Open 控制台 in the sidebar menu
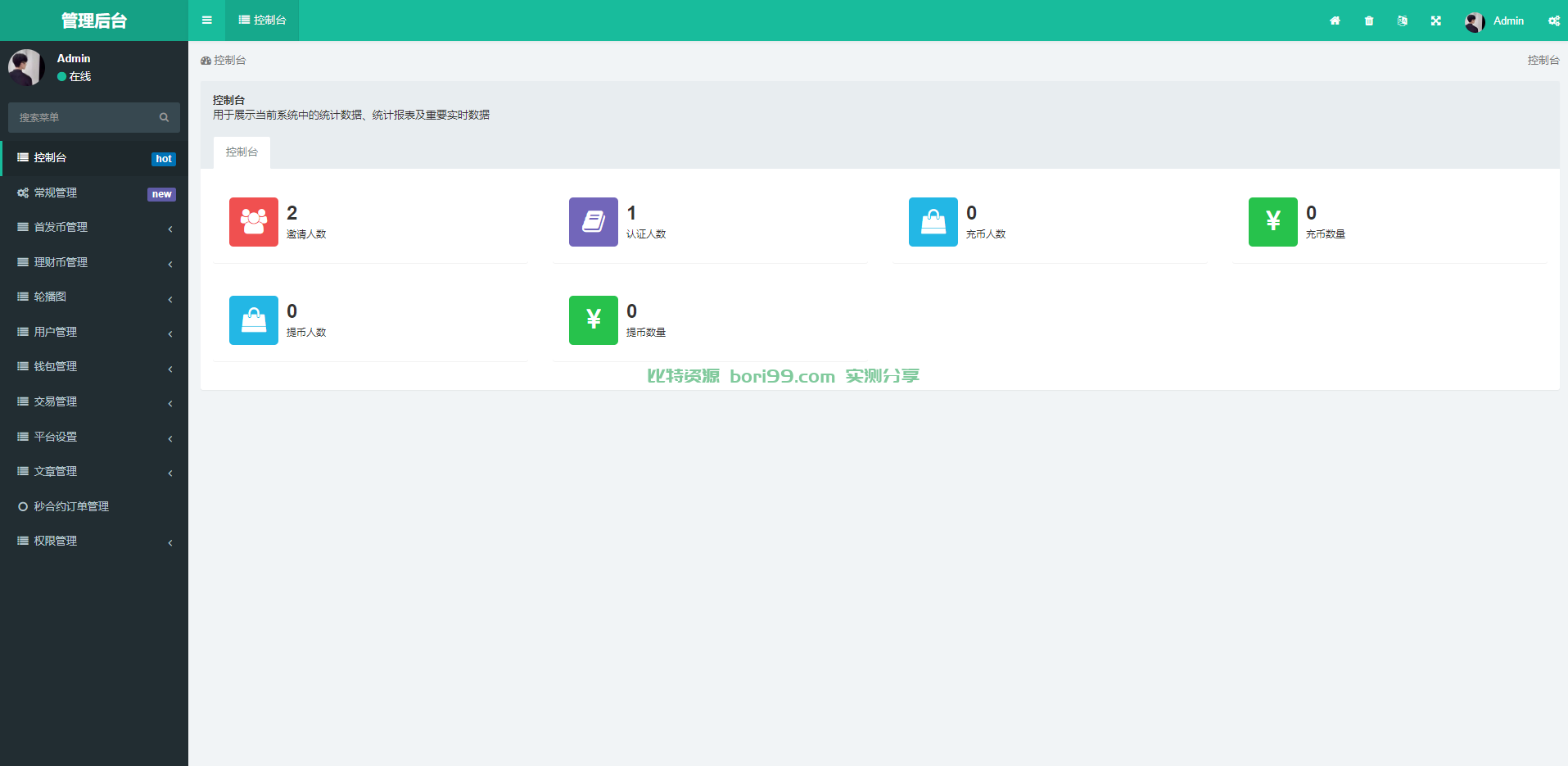The height and width of the screenshot is (766, 1568). [x=94, y=158]
